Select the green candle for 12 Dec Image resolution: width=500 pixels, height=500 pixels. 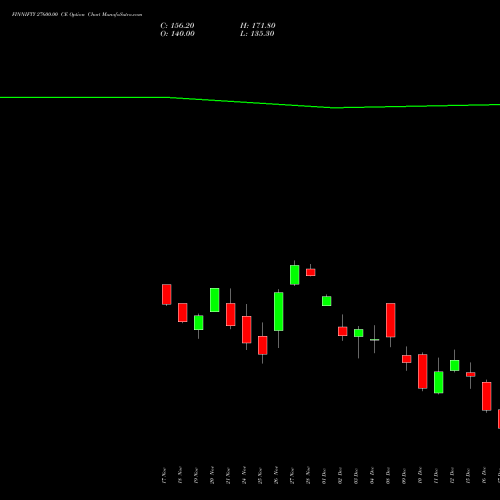(455, 365)
